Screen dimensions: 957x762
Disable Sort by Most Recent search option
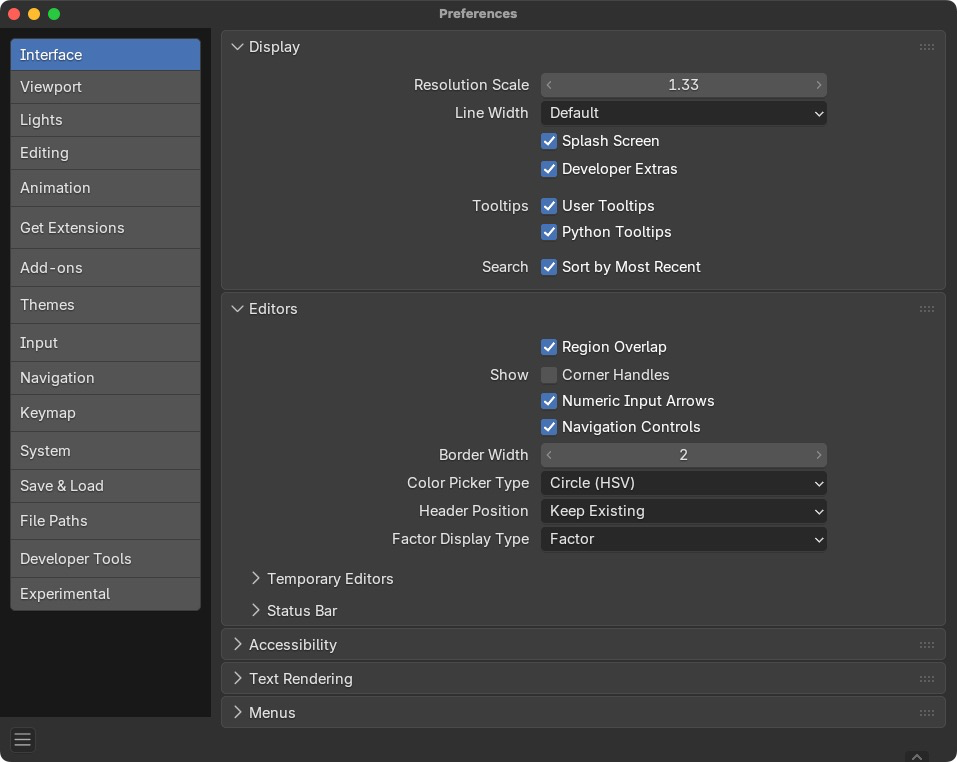[549, 267]
